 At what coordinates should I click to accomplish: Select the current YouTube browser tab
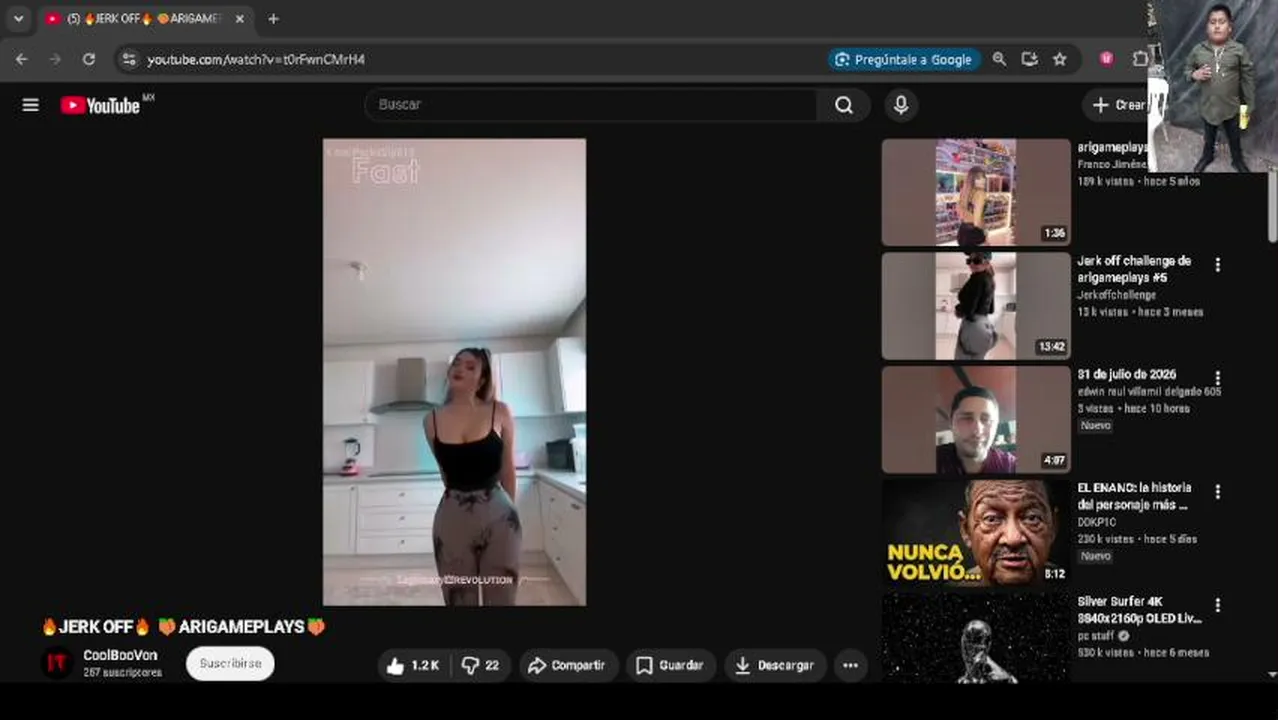145,19
